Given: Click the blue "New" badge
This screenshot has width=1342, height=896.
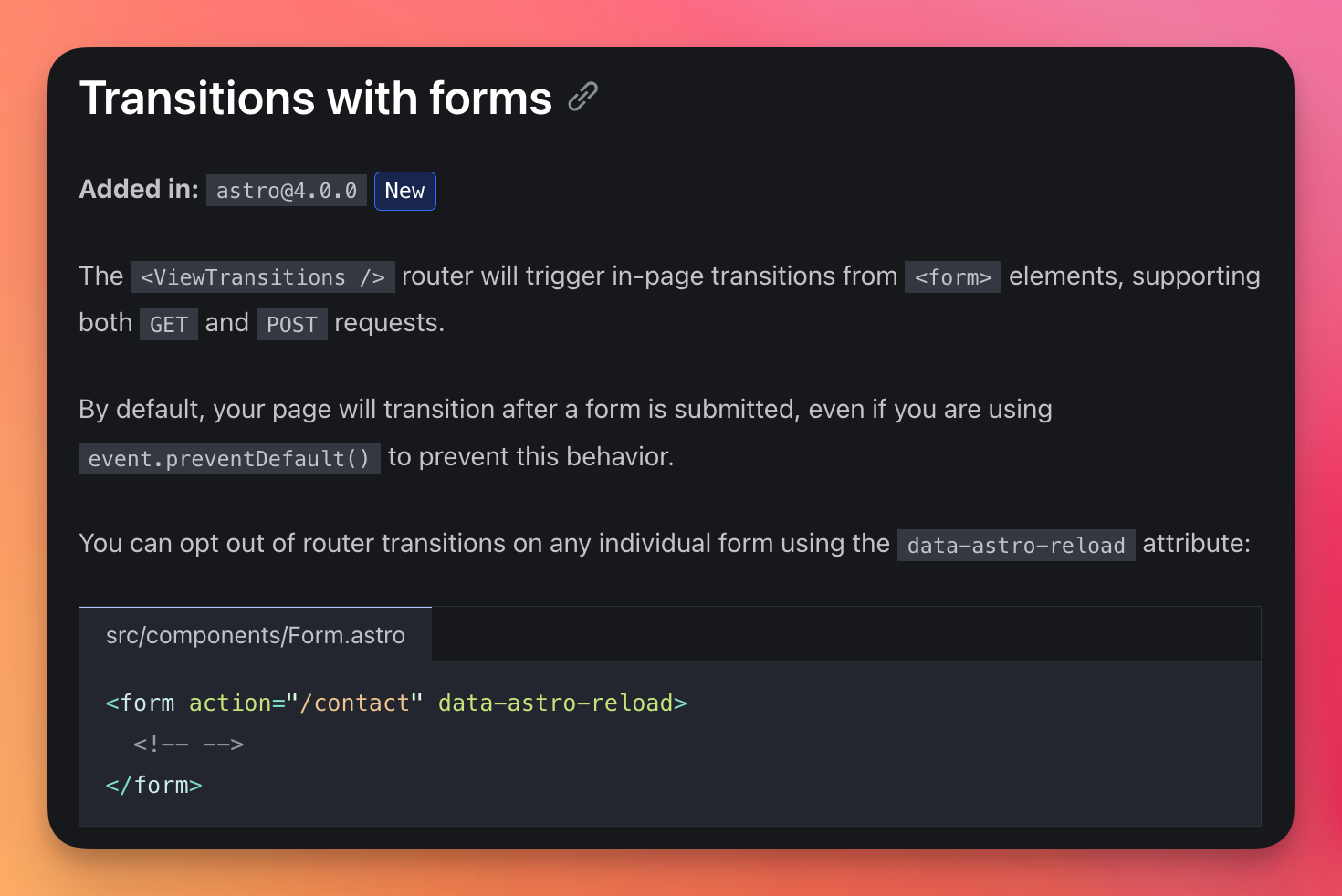Looking at the screenshot, I should click(404, 191).
